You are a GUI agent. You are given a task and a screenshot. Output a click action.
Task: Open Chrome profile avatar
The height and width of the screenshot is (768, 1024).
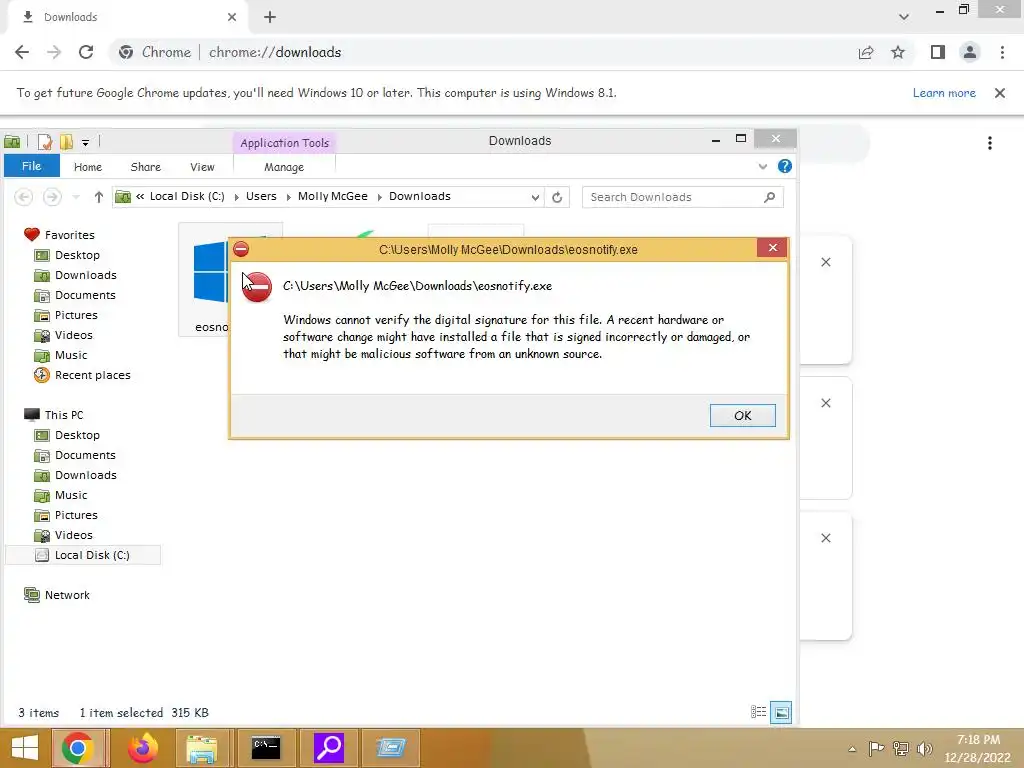pos(970,52)
